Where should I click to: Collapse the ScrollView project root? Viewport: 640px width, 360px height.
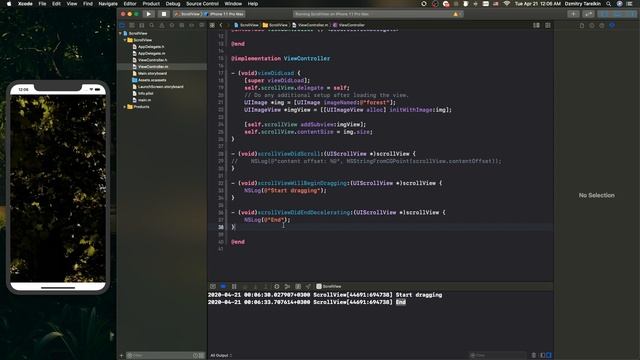pos(120,33)
